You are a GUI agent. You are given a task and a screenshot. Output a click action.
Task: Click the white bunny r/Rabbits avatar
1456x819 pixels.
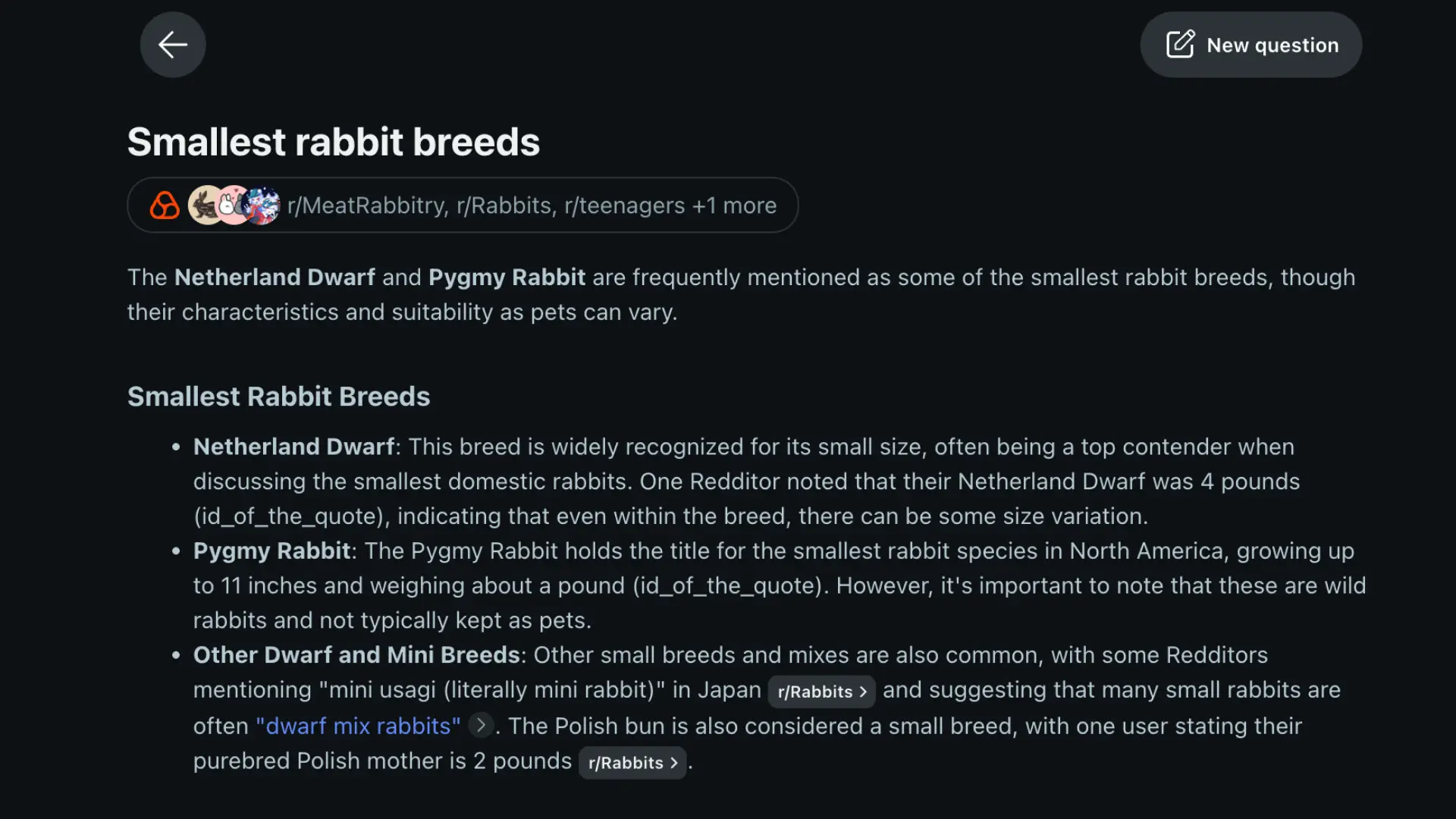pos(230,205)
